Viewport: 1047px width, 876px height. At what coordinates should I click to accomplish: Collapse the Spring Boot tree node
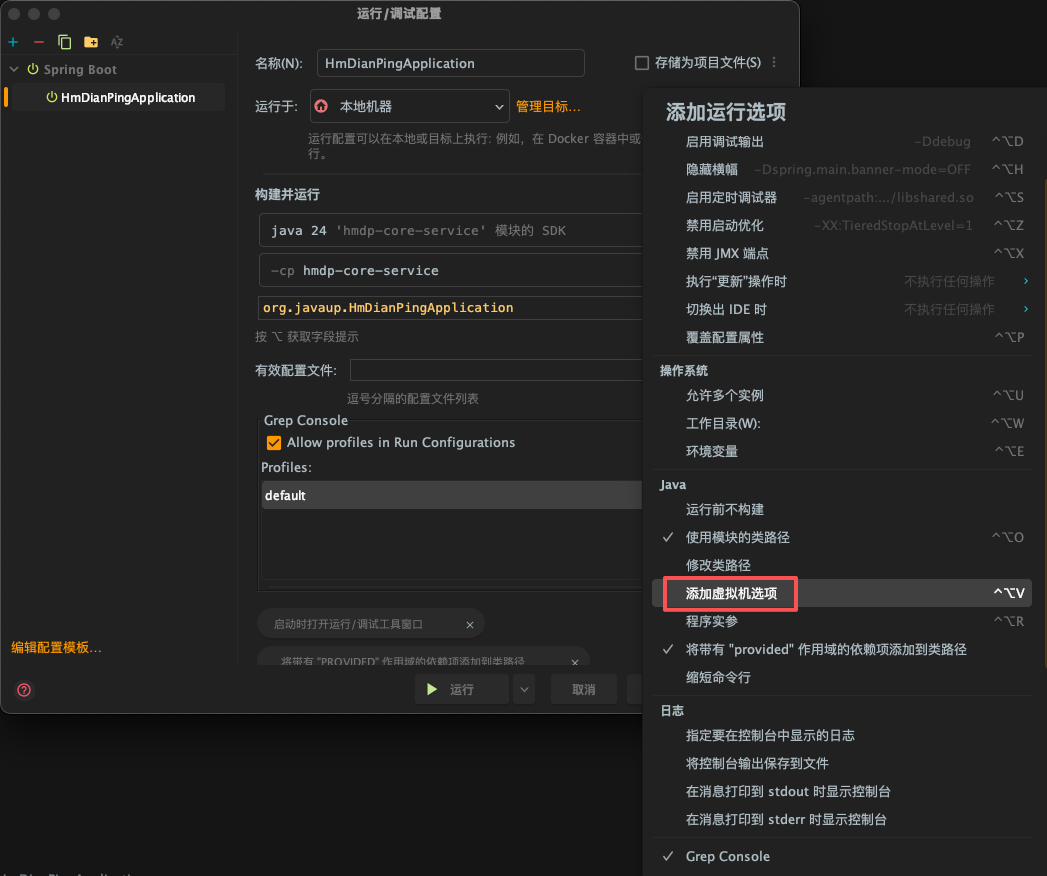[13, 69]
